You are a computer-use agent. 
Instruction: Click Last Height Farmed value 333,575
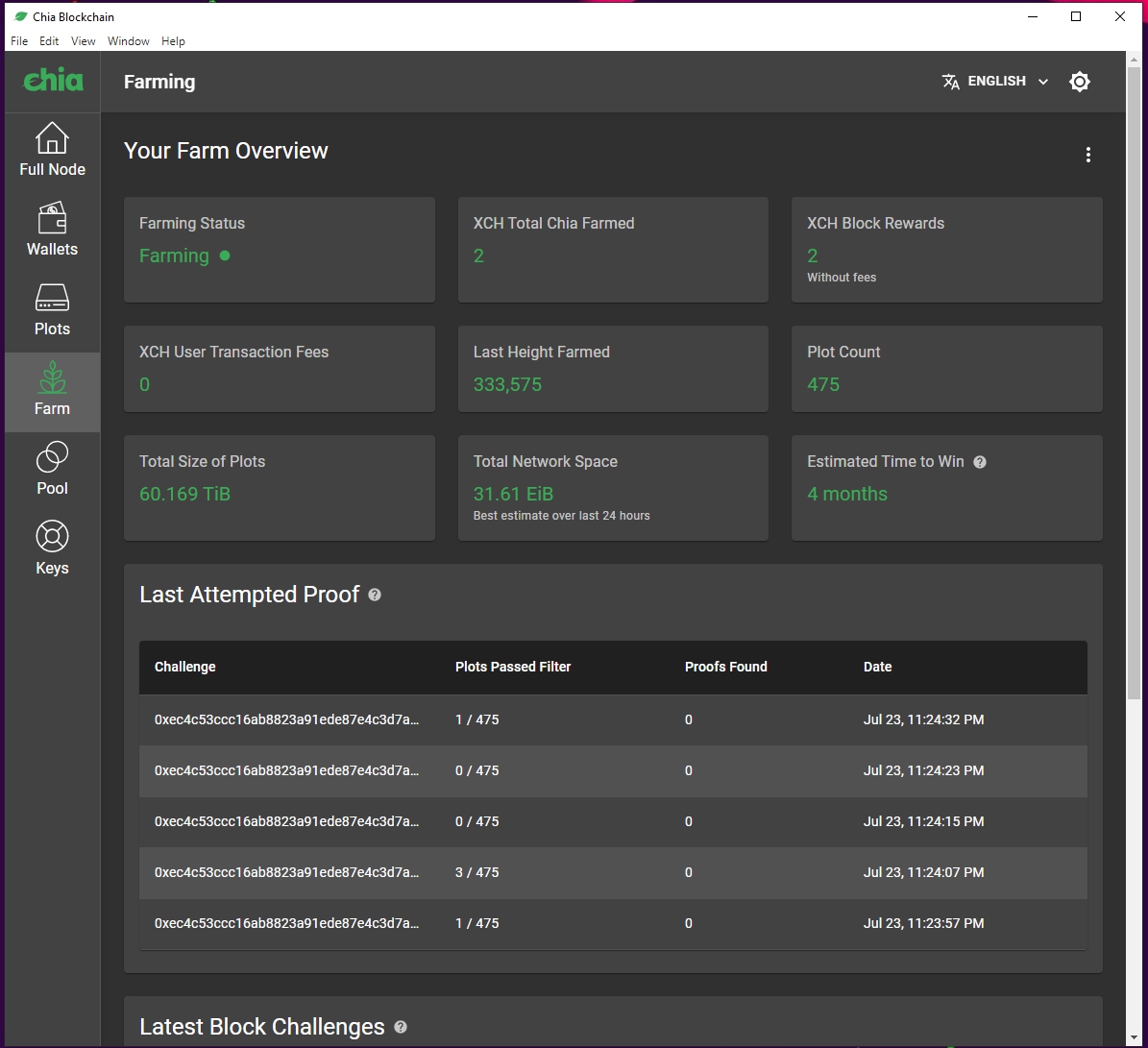(507, 385)
